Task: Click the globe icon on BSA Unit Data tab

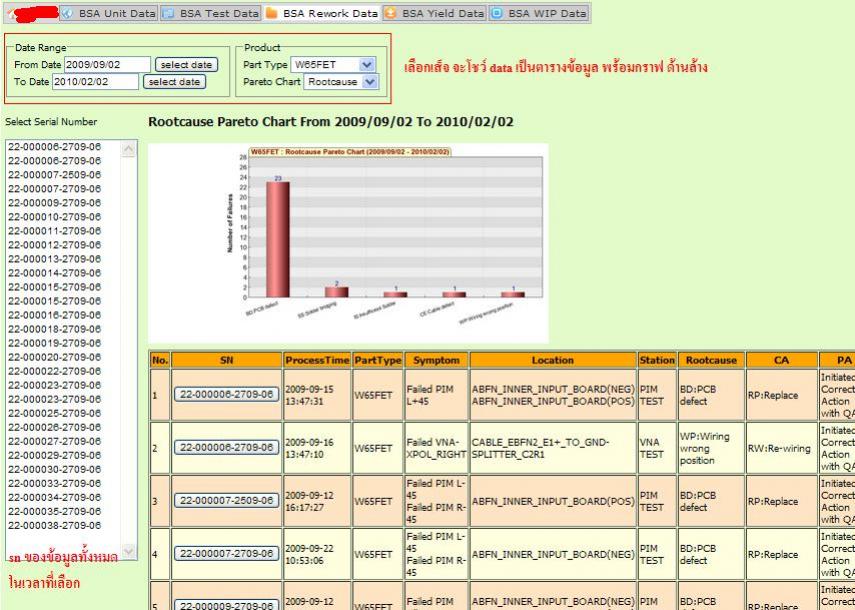Action: [67, 14]
